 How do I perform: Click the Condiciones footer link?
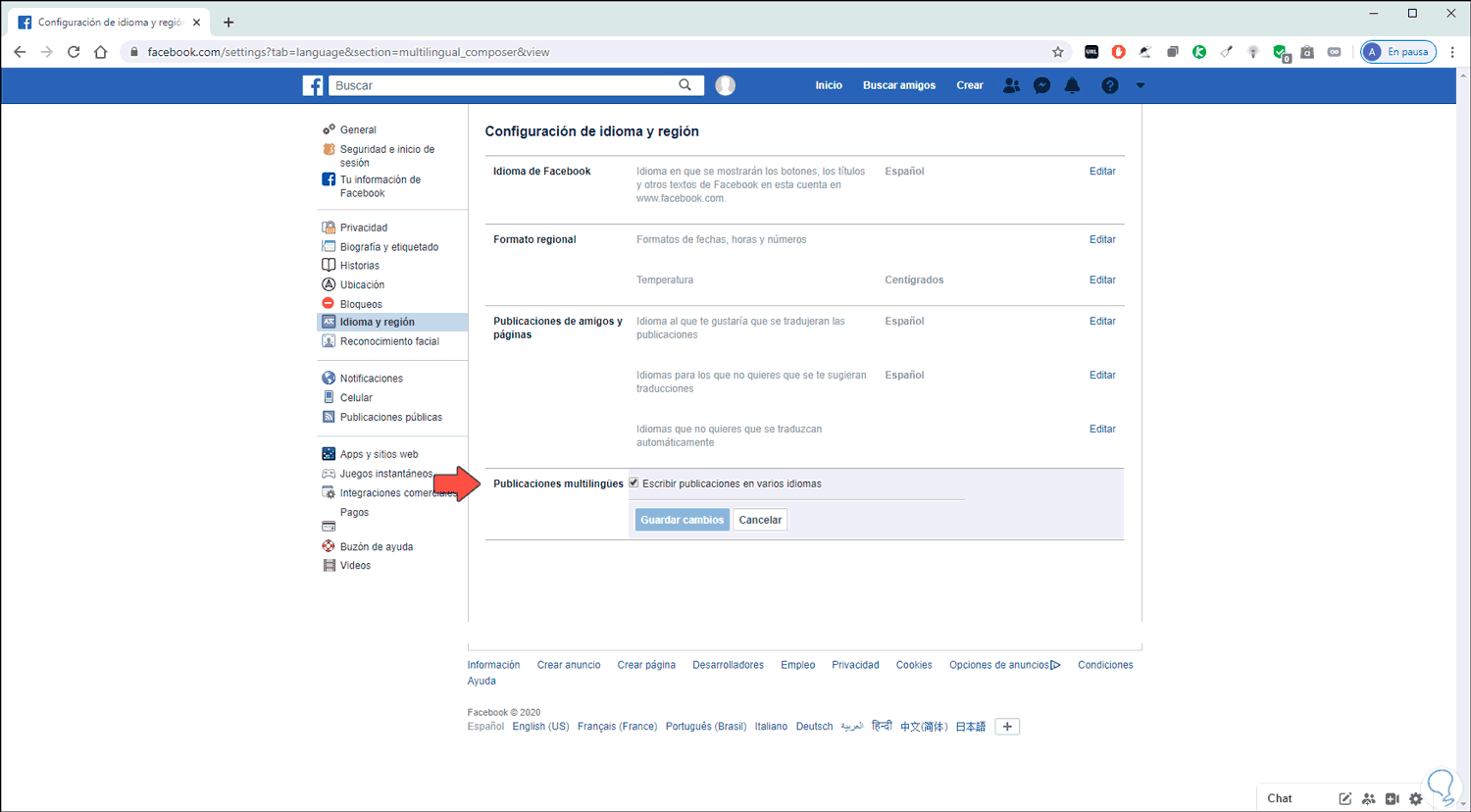[1105, 665]
